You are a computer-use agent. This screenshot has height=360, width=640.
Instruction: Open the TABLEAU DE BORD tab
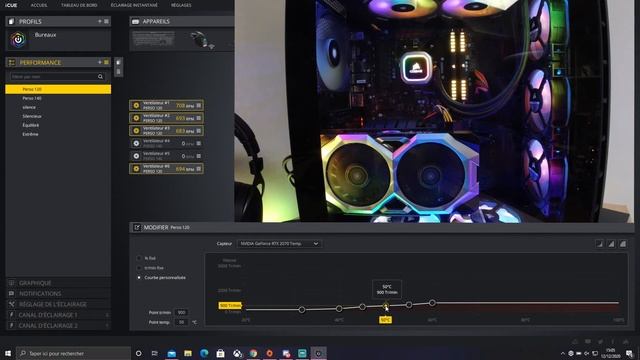79,5
